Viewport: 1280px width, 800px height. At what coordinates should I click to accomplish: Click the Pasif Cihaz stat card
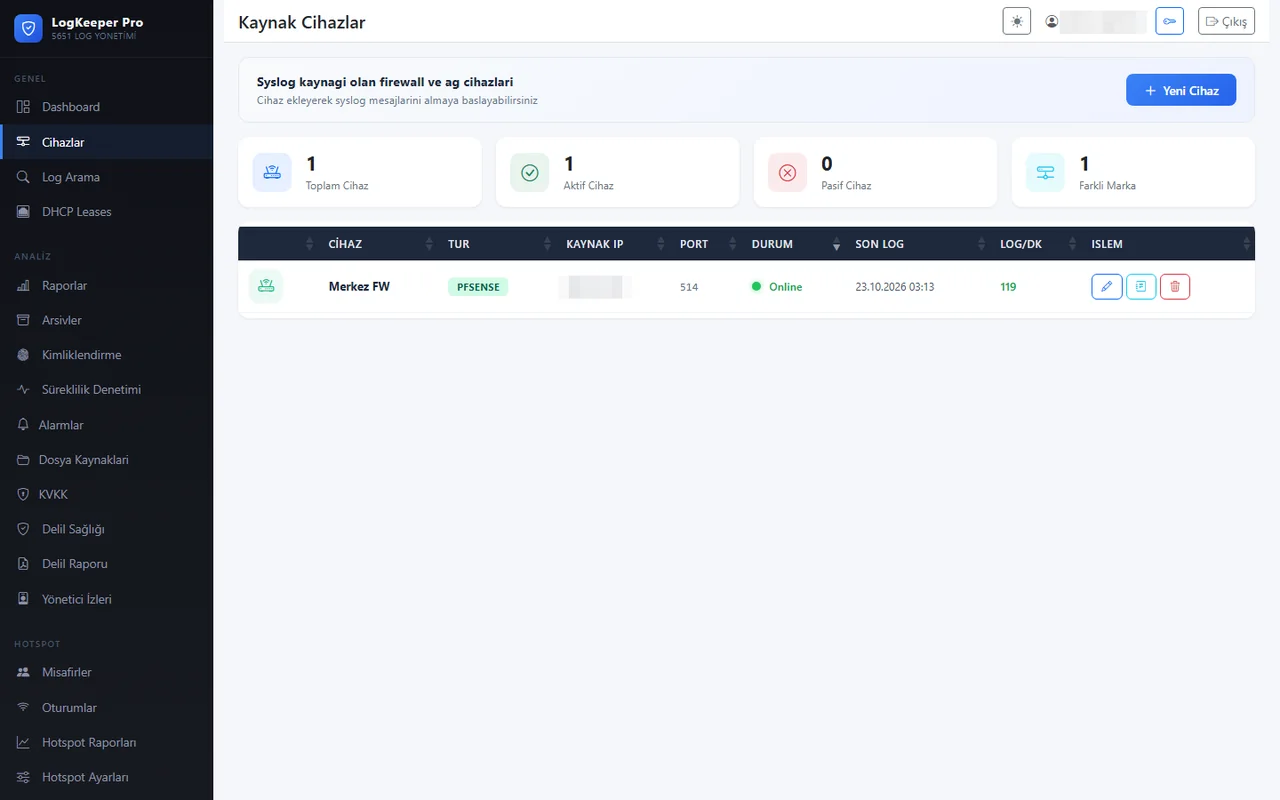point(875,172)
